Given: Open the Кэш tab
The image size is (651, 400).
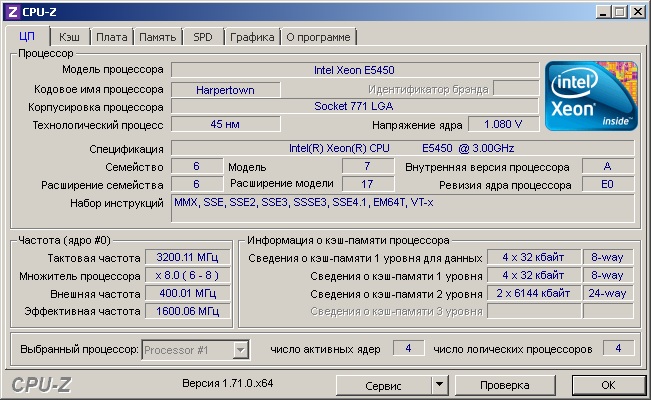Looking at the screenshot, I should (x=69, y=37).
